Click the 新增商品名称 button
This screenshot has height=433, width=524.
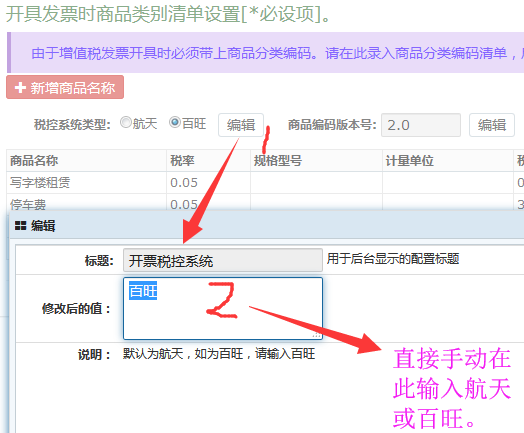pos(65,87)
